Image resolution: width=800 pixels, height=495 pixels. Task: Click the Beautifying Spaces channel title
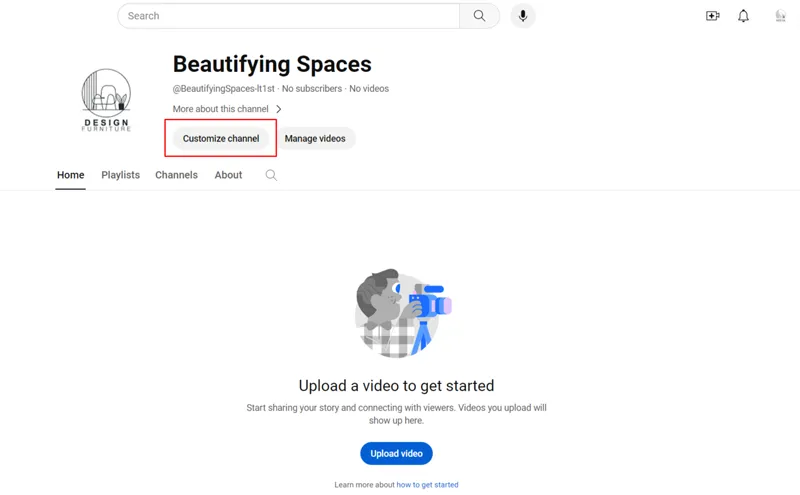[x=272, y=64]
